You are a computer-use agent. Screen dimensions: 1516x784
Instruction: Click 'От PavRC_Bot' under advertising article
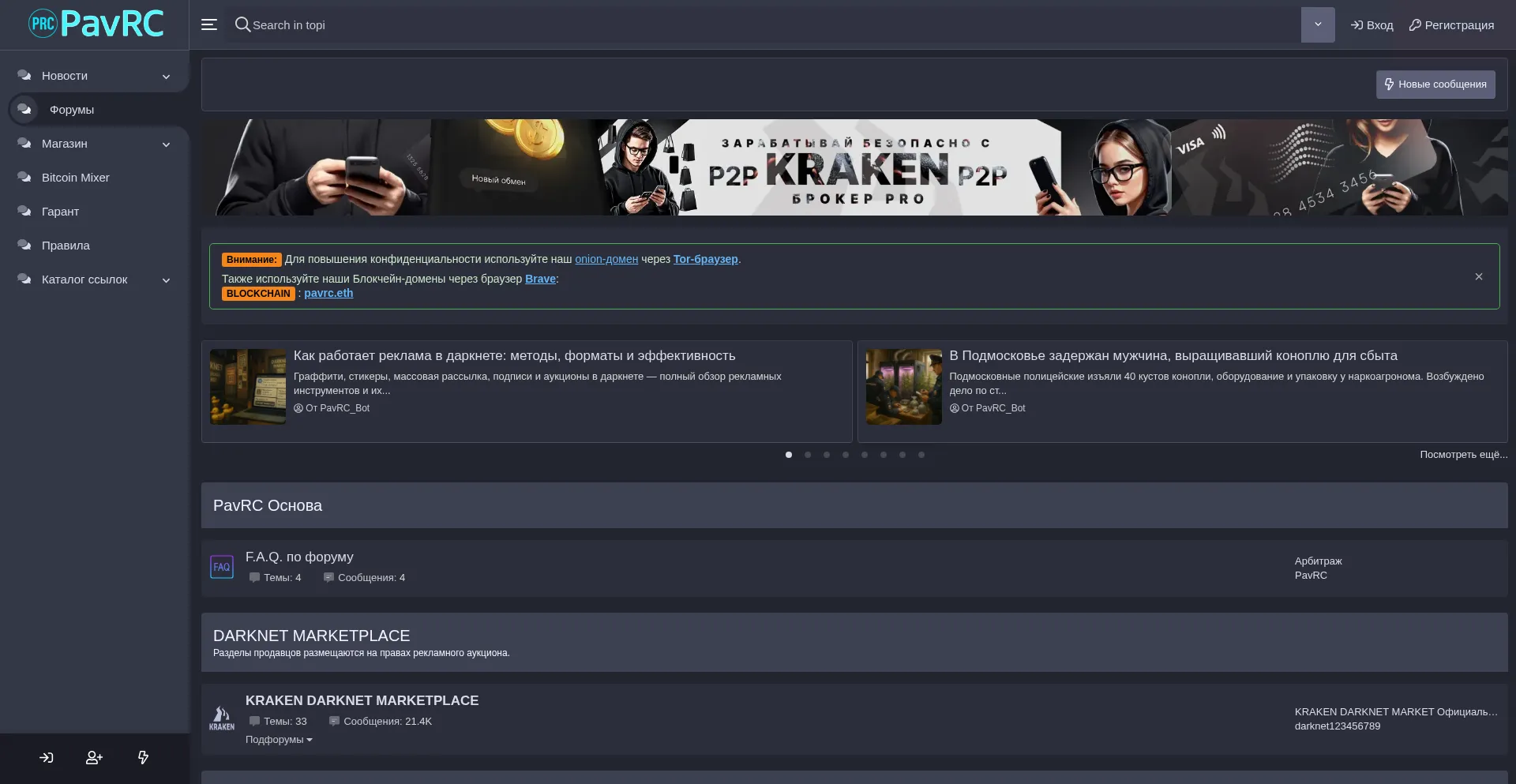point(332,408)
